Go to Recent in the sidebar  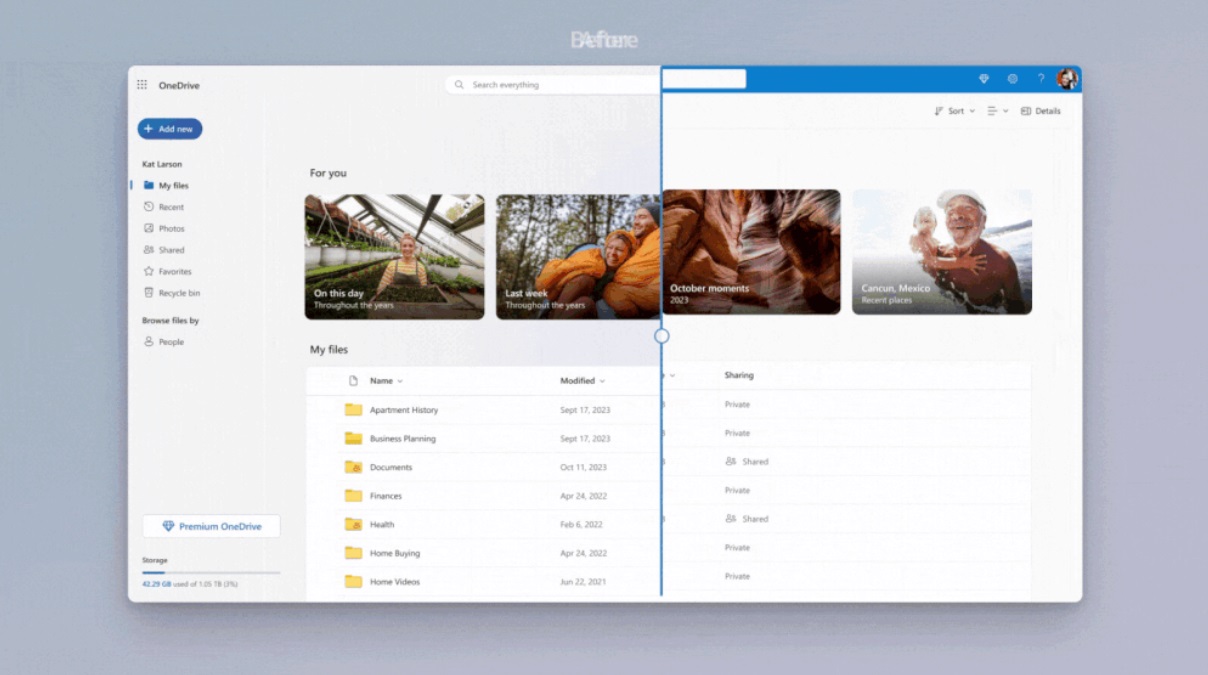point(171,207)
